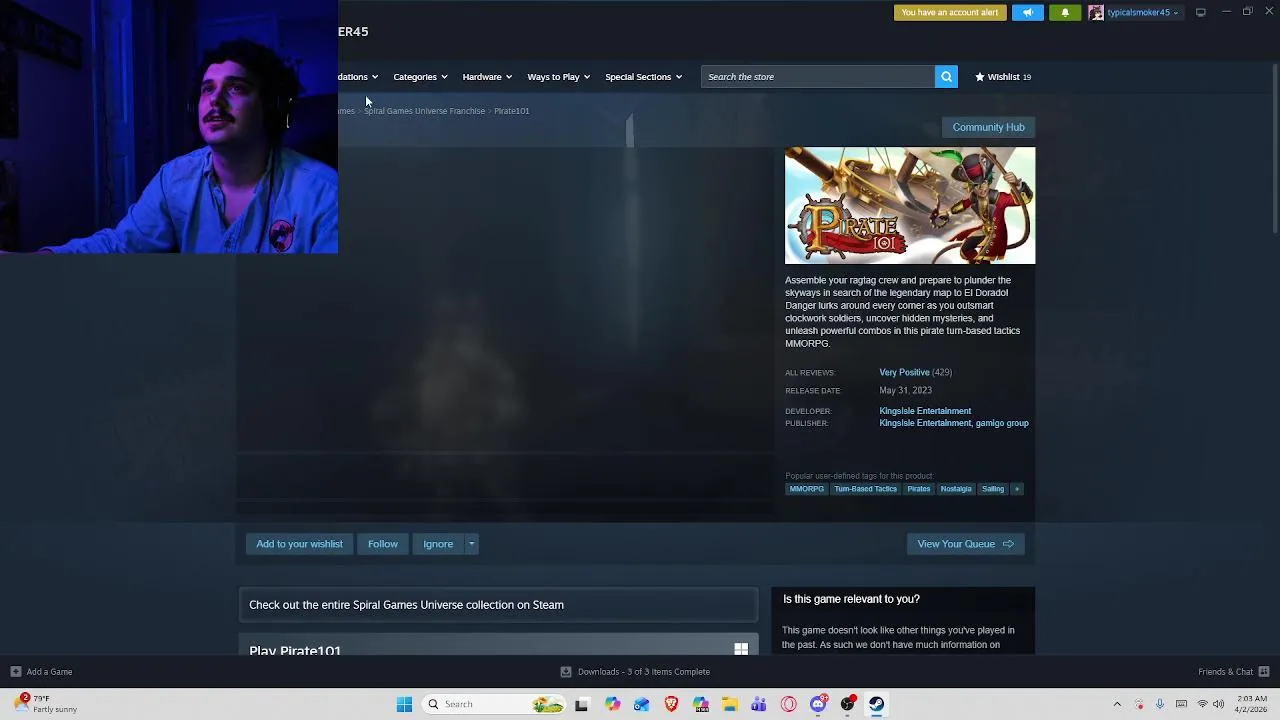
Task: Open the typicalsmoker45 account dropdown
Action: click(x=1143, y=13)
